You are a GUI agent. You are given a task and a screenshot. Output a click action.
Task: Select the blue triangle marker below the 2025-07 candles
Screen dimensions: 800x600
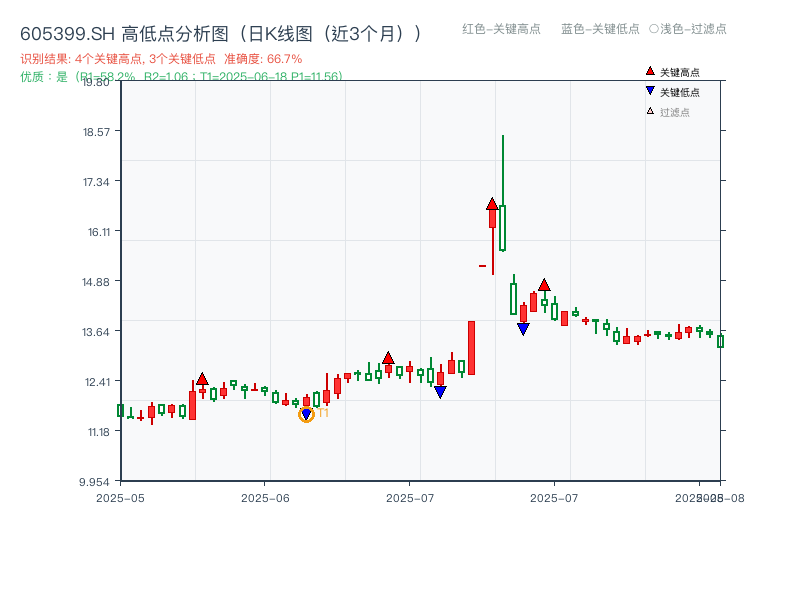point(523,327)
